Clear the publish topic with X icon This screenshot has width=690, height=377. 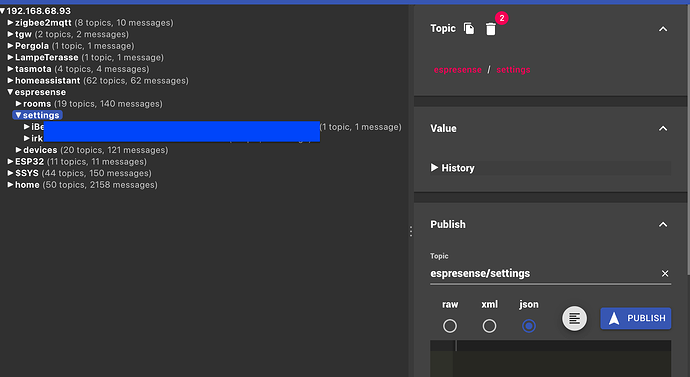coord(665,274)
